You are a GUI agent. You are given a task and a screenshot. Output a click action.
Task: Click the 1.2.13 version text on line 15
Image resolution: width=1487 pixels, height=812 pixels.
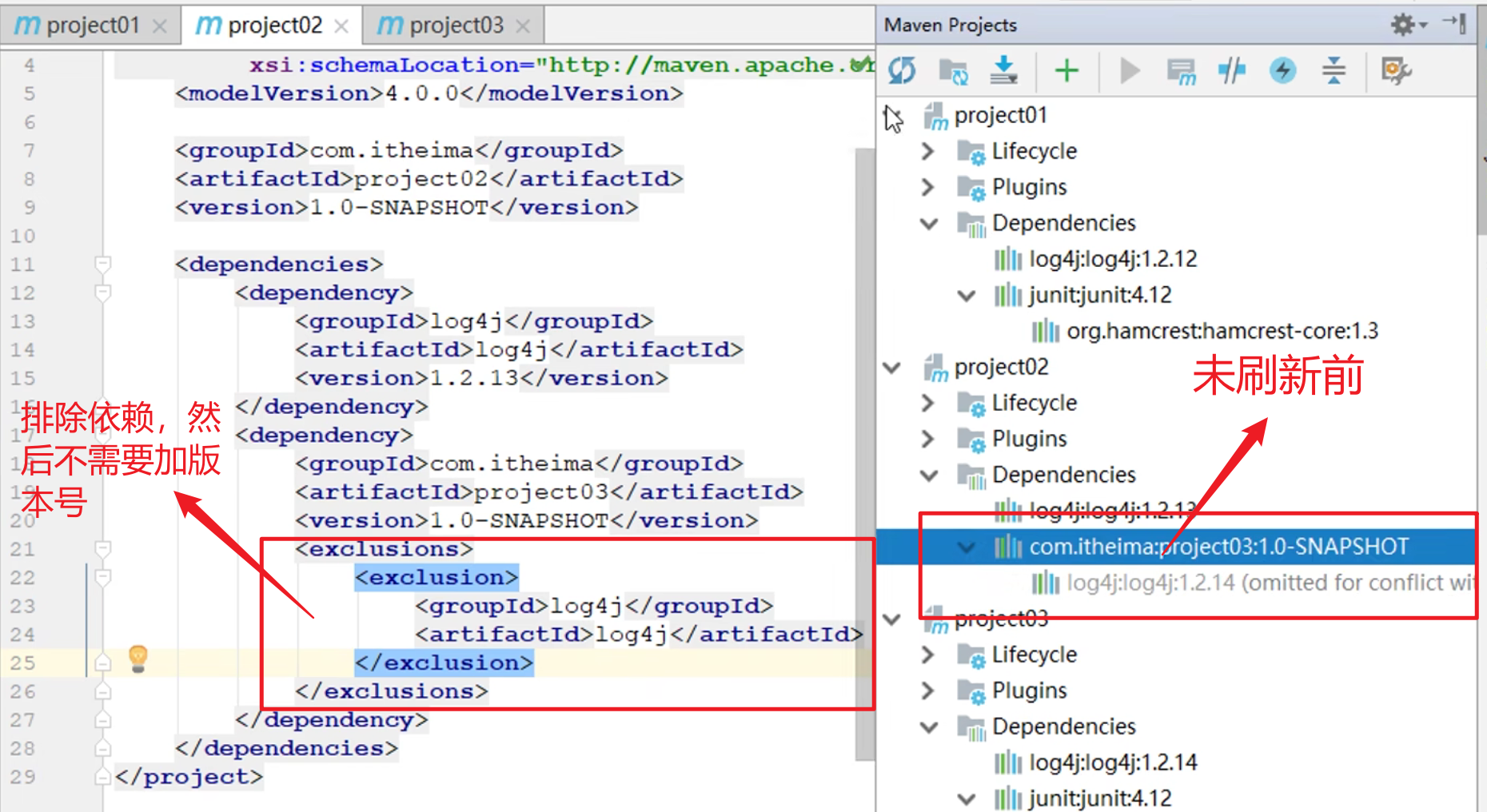coord(474,378)
